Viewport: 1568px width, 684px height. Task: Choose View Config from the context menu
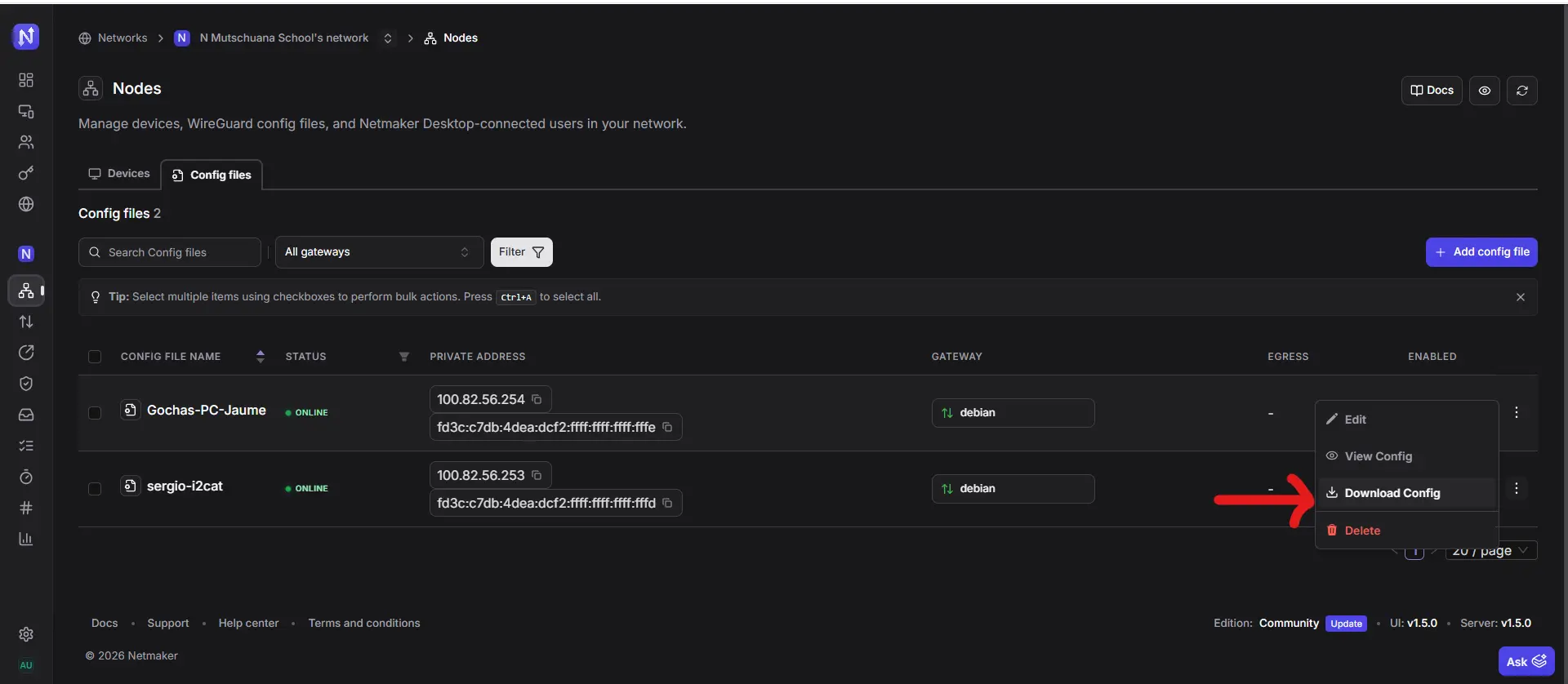pyautogui.click(x=1406, y=456)
